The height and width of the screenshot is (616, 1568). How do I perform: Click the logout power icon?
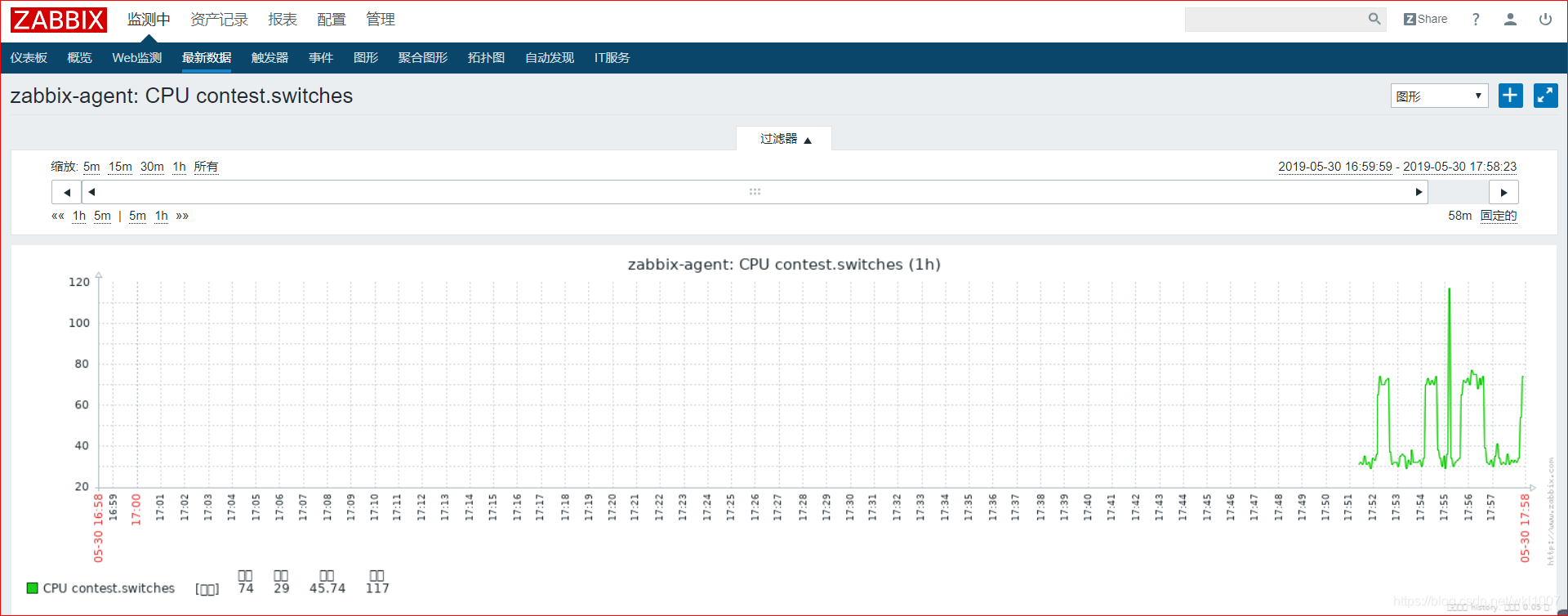1545,19
